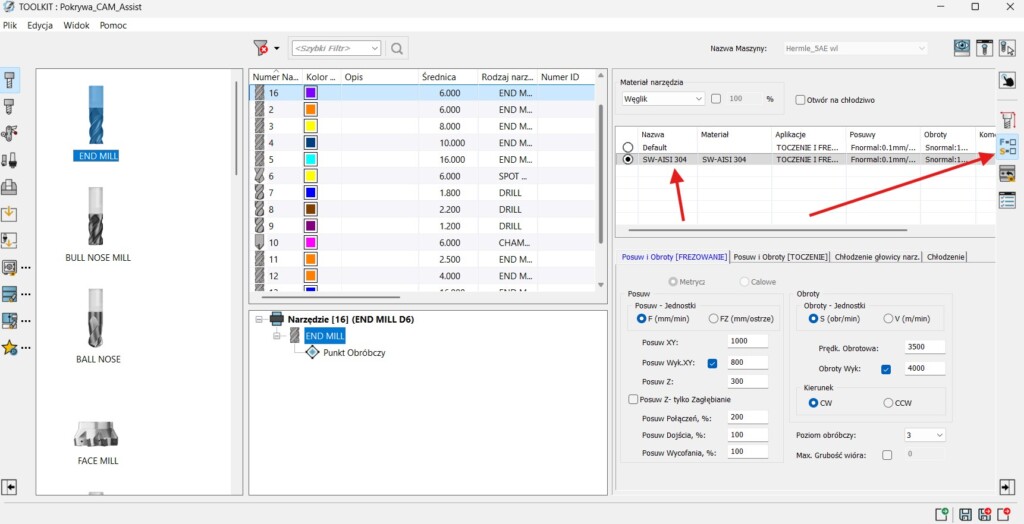Click the favorites star icon in left sidebar
The image size is (1024, 524).
(x=10, y=347)
